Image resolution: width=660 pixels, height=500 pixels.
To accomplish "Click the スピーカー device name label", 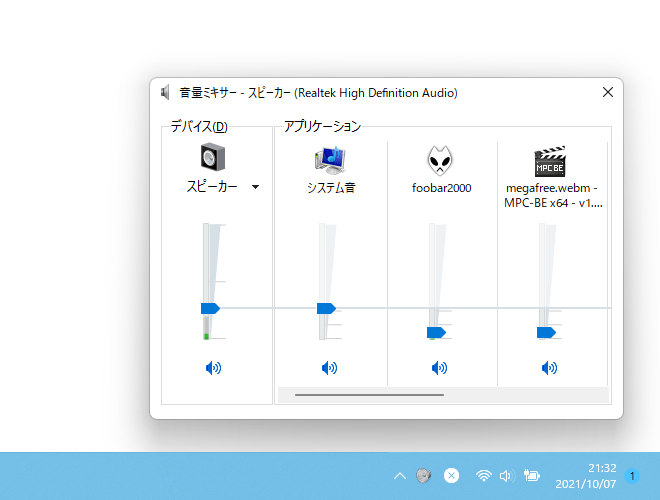I will pyautogui.click(x=212, y=186).
